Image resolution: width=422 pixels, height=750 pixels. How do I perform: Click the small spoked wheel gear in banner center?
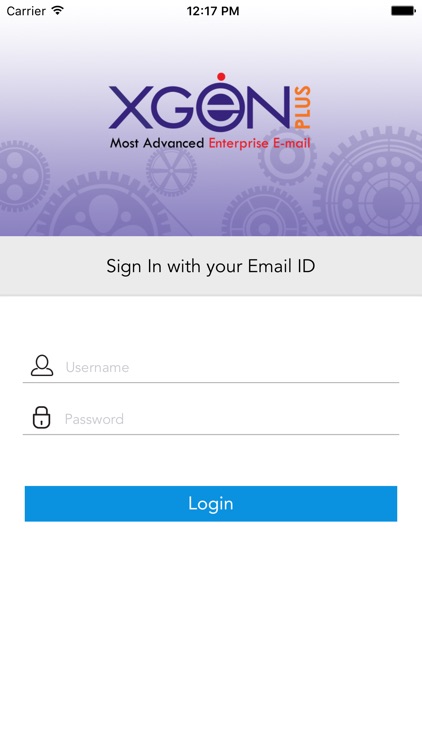(x=171, y=171)
